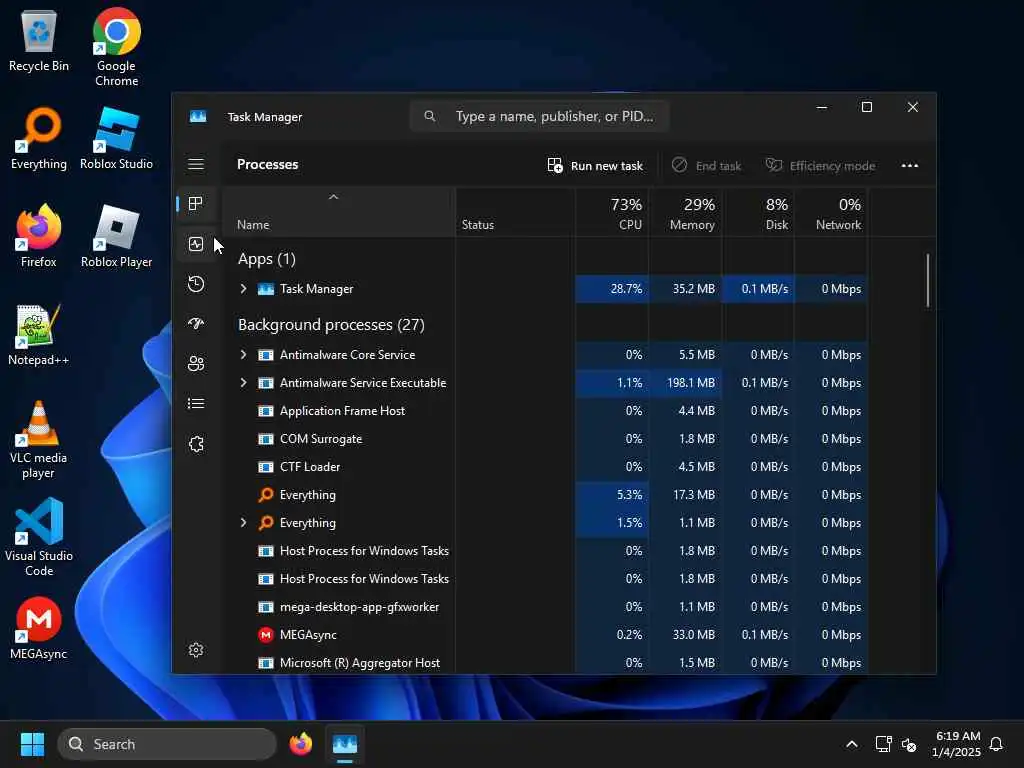Open the Services puzzle-piece sidebar icon
Screen dimensions: 1024x768
coord(196,444)
